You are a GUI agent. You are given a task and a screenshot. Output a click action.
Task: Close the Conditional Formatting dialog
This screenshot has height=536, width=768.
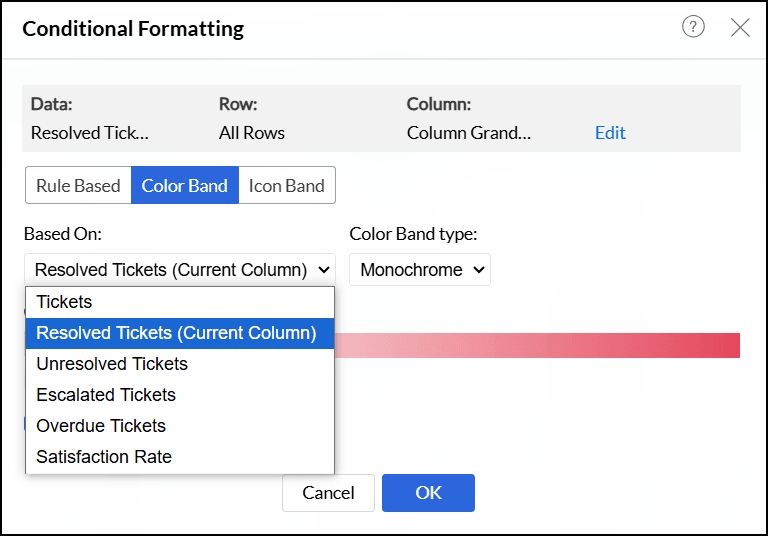pyautogui.click(x=740, y=27)
